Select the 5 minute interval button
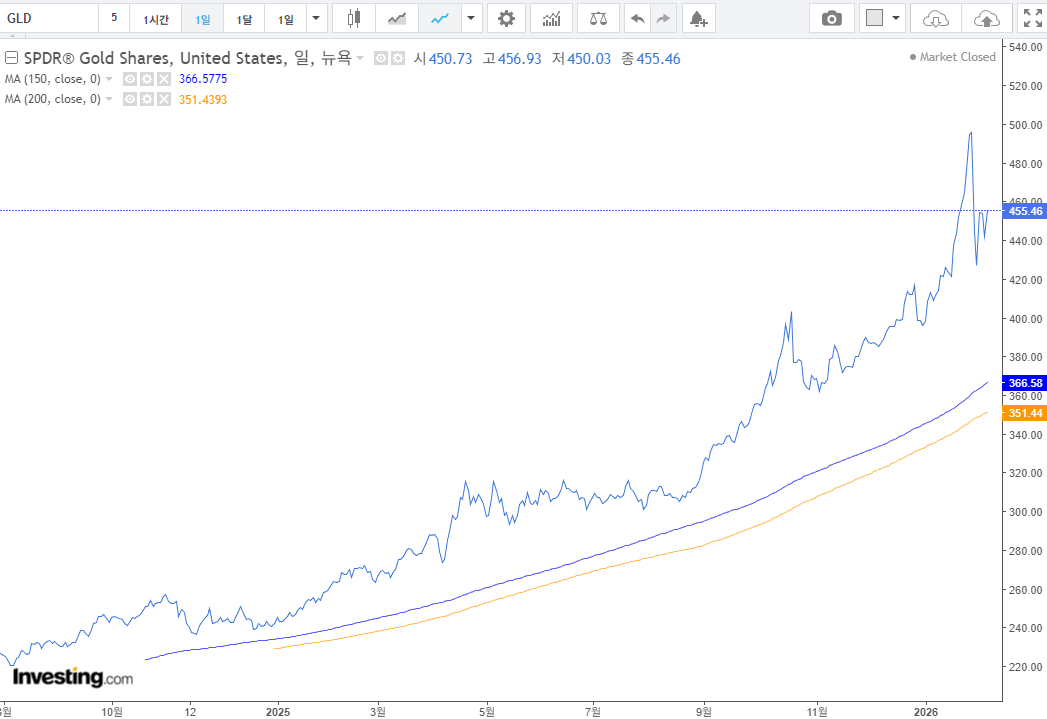This screenshot has width=1047, height=719. (x=114, y=18)
